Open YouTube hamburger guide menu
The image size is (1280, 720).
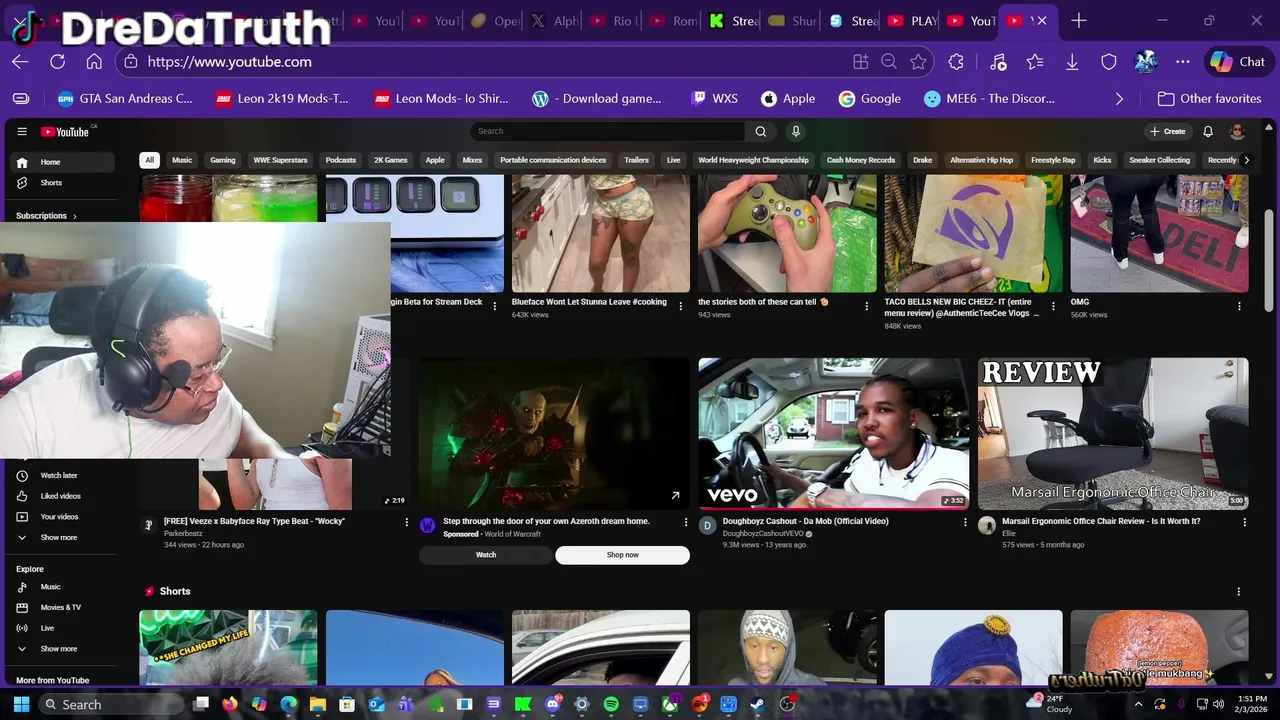tap(22, 131)
